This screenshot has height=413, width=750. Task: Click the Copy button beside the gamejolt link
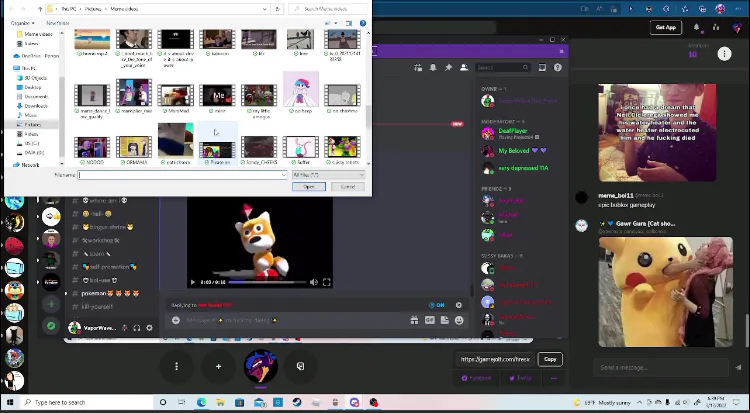click(550, 359)
